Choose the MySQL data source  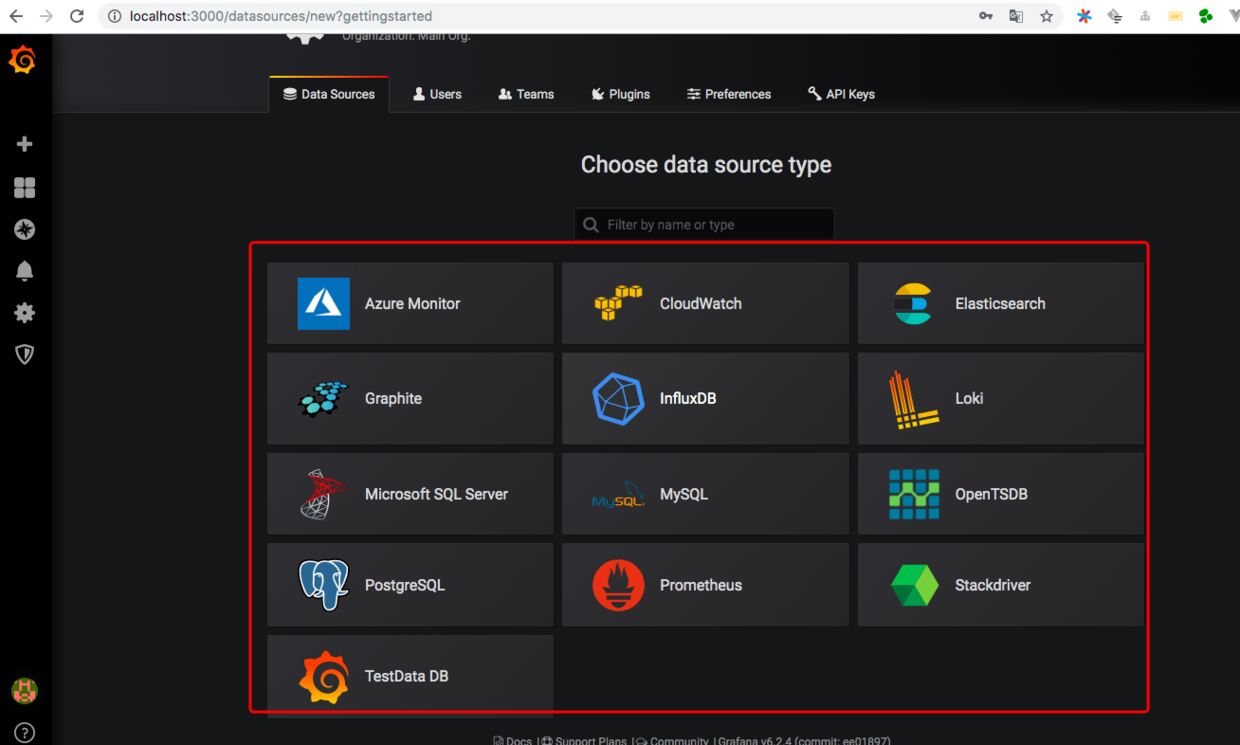[x=705, y=494]
